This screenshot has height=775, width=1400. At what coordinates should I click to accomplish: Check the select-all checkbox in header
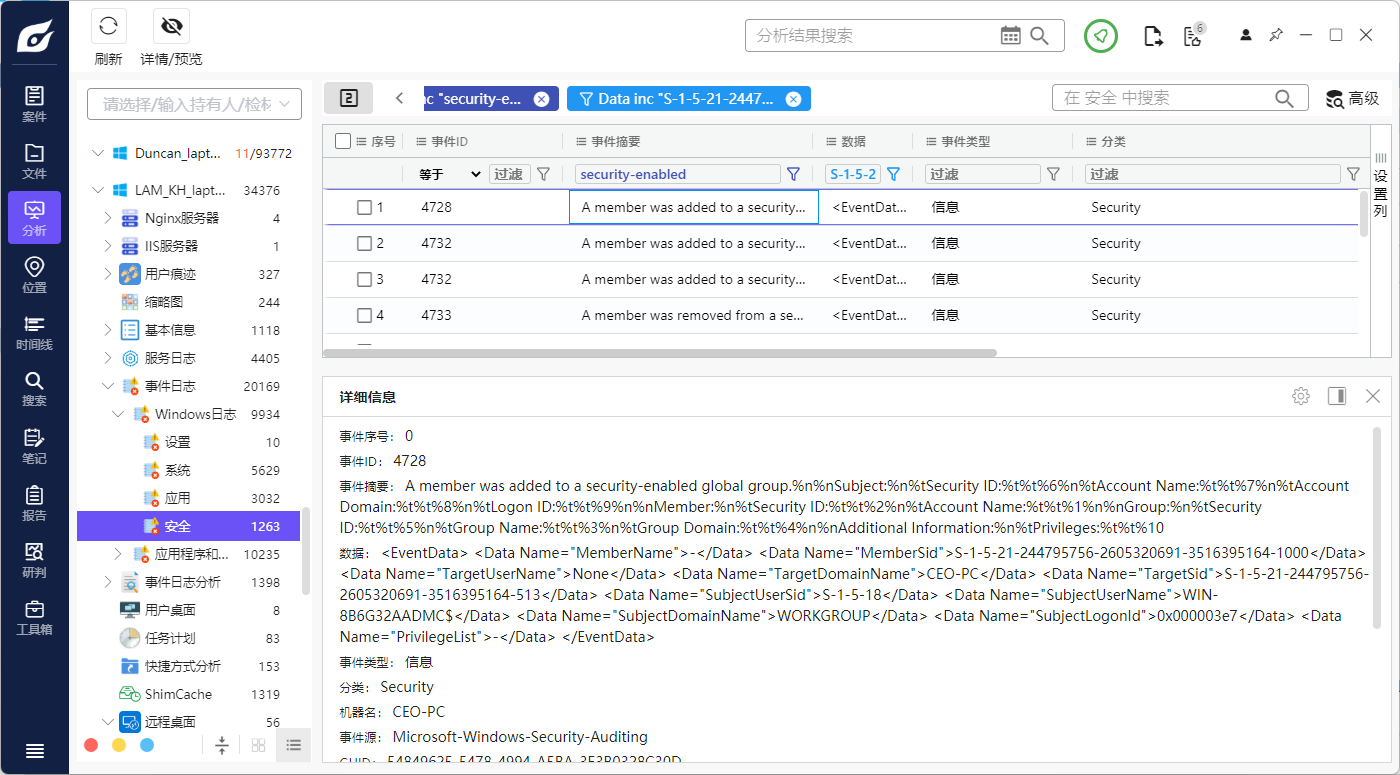click(343, 141)
